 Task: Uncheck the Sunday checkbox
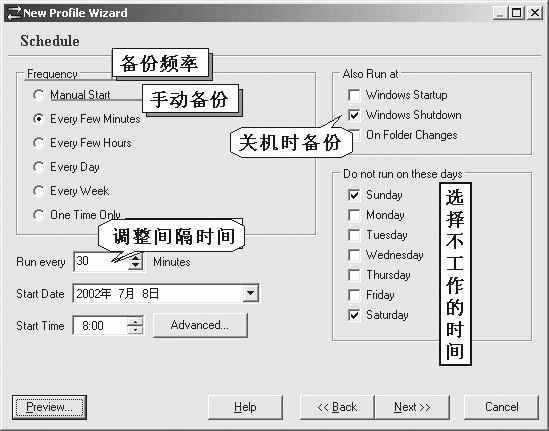[x=354, y=195]
